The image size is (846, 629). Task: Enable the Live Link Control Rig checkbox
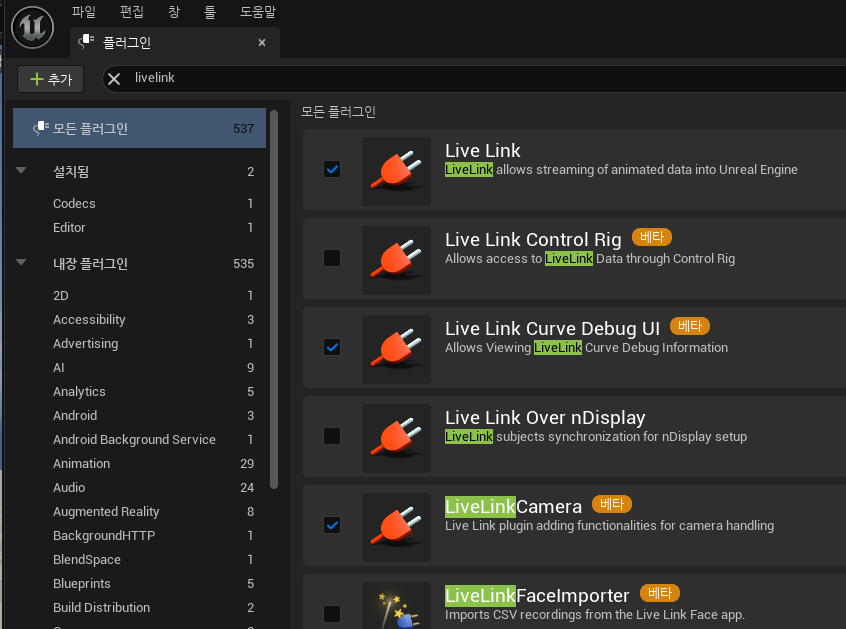[332, 258]
